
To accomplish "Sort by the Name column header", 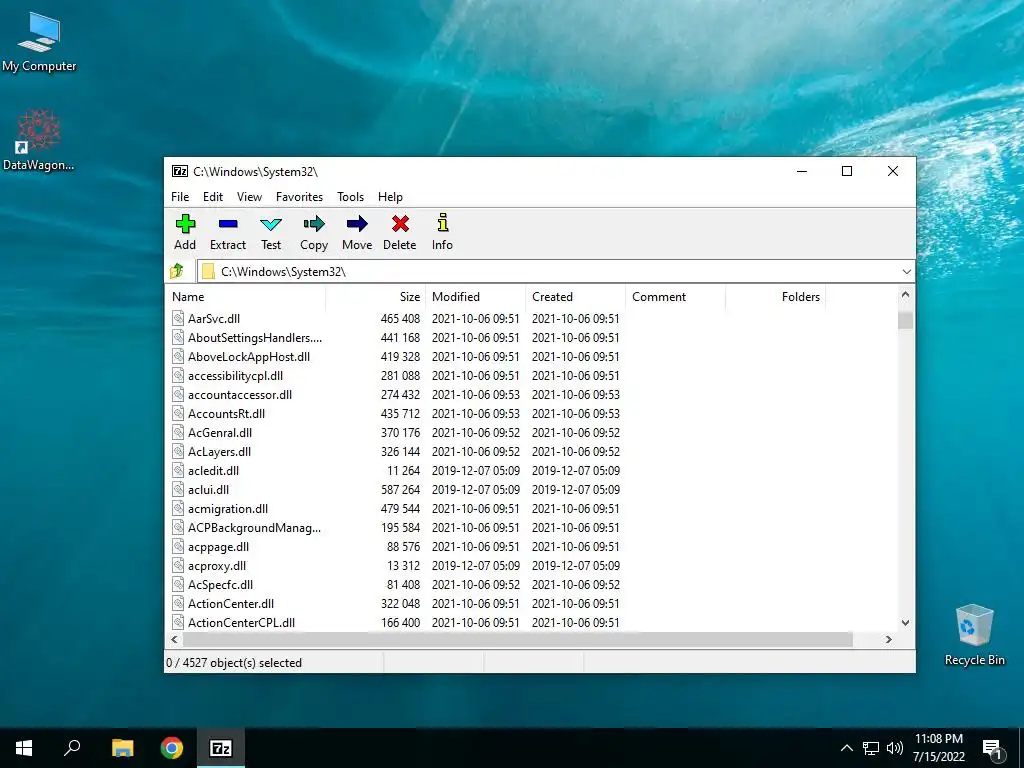I will (x=246, y=296).
